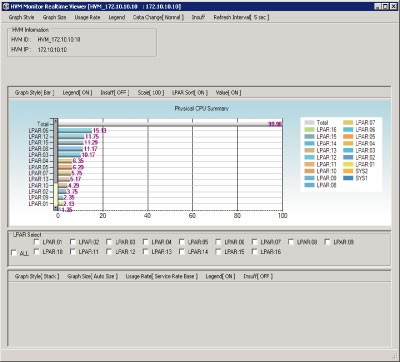Maximize the HVM Monitor Realtime Viewer window

coord(384,7)
